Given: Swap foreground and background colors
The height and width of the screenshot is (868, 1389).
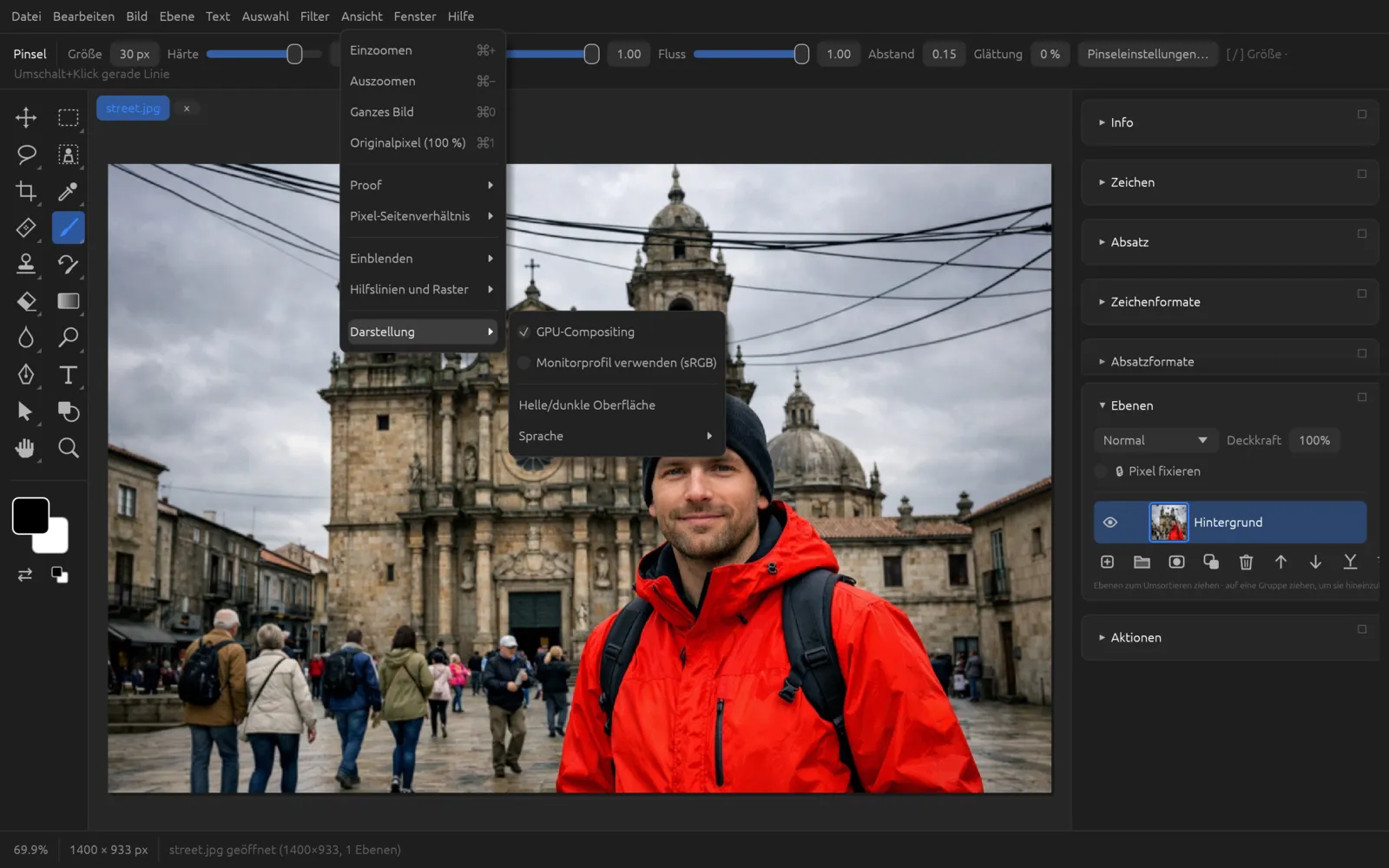Looking at the screenshot, I should coord(25,575).
